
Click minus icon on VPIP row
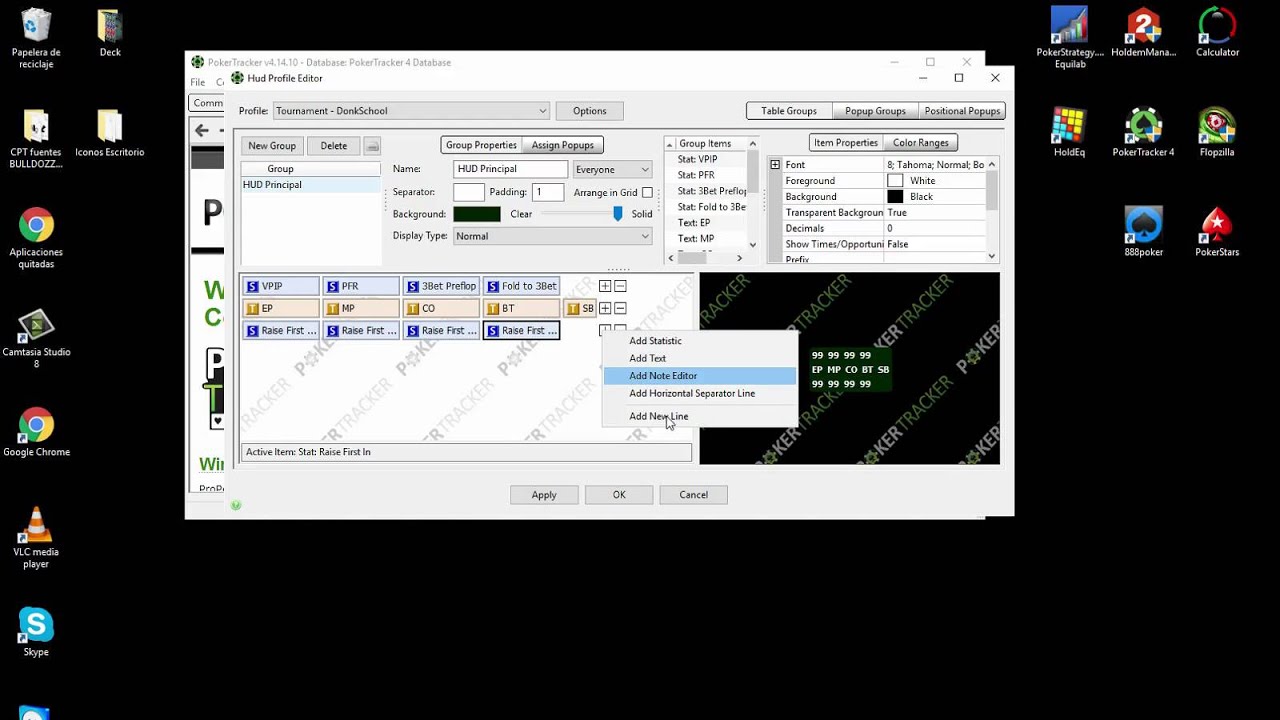(620, 286)
